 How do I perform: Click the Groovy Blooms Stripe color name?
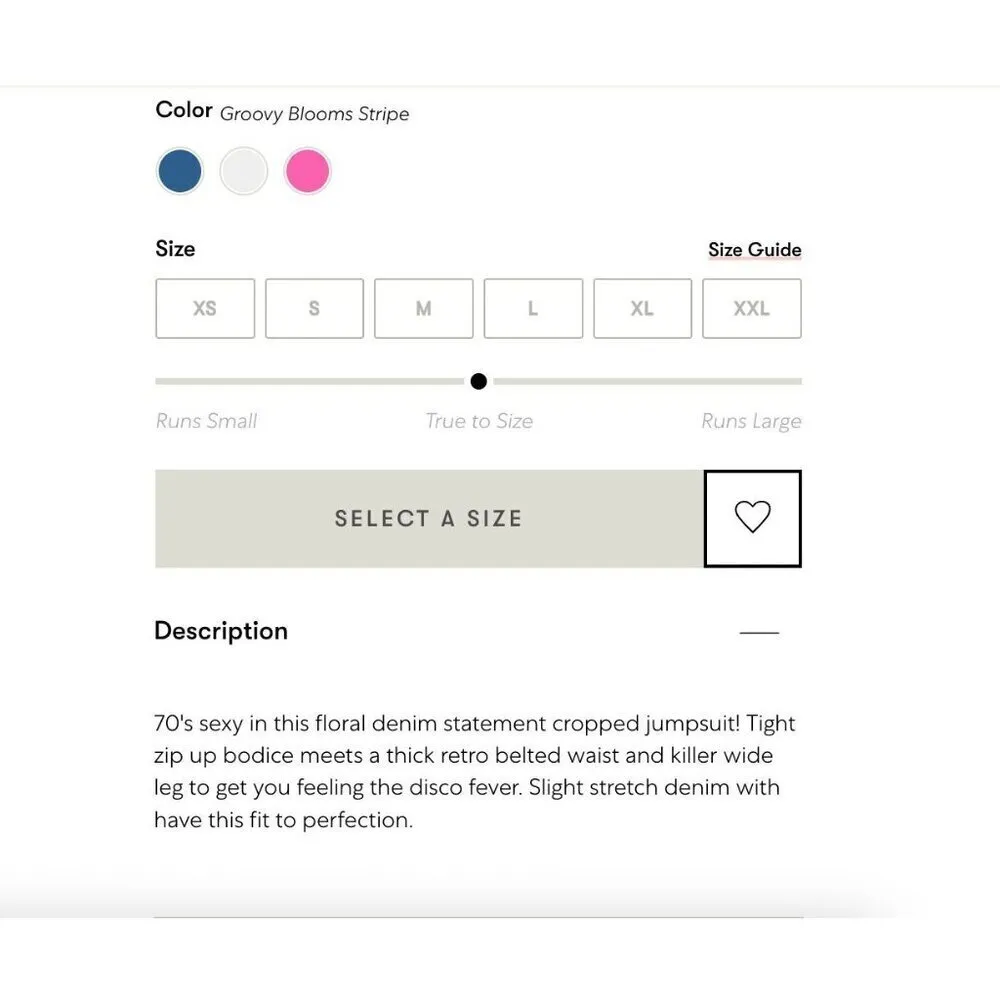point(314,114)
